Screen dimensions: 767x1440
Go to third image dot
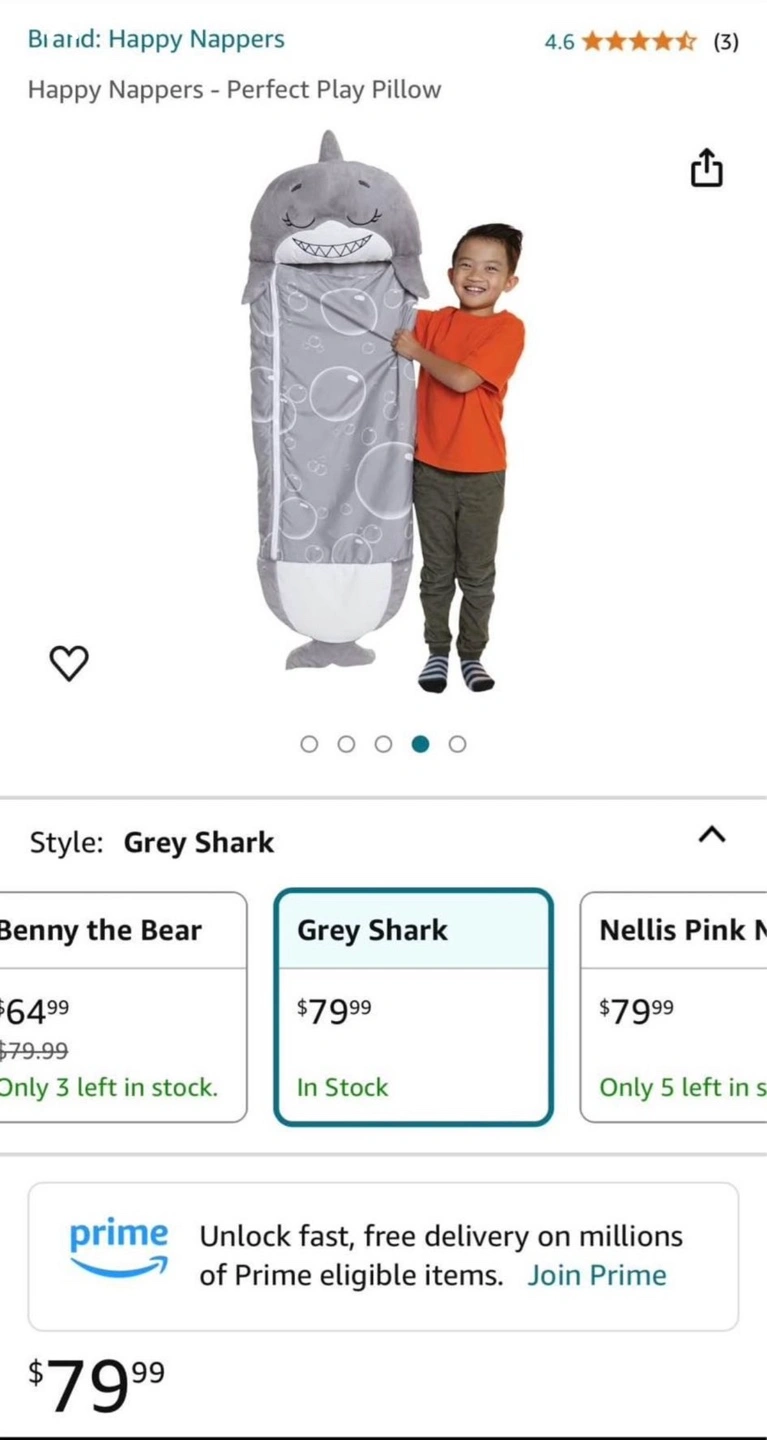pos(383,744)
